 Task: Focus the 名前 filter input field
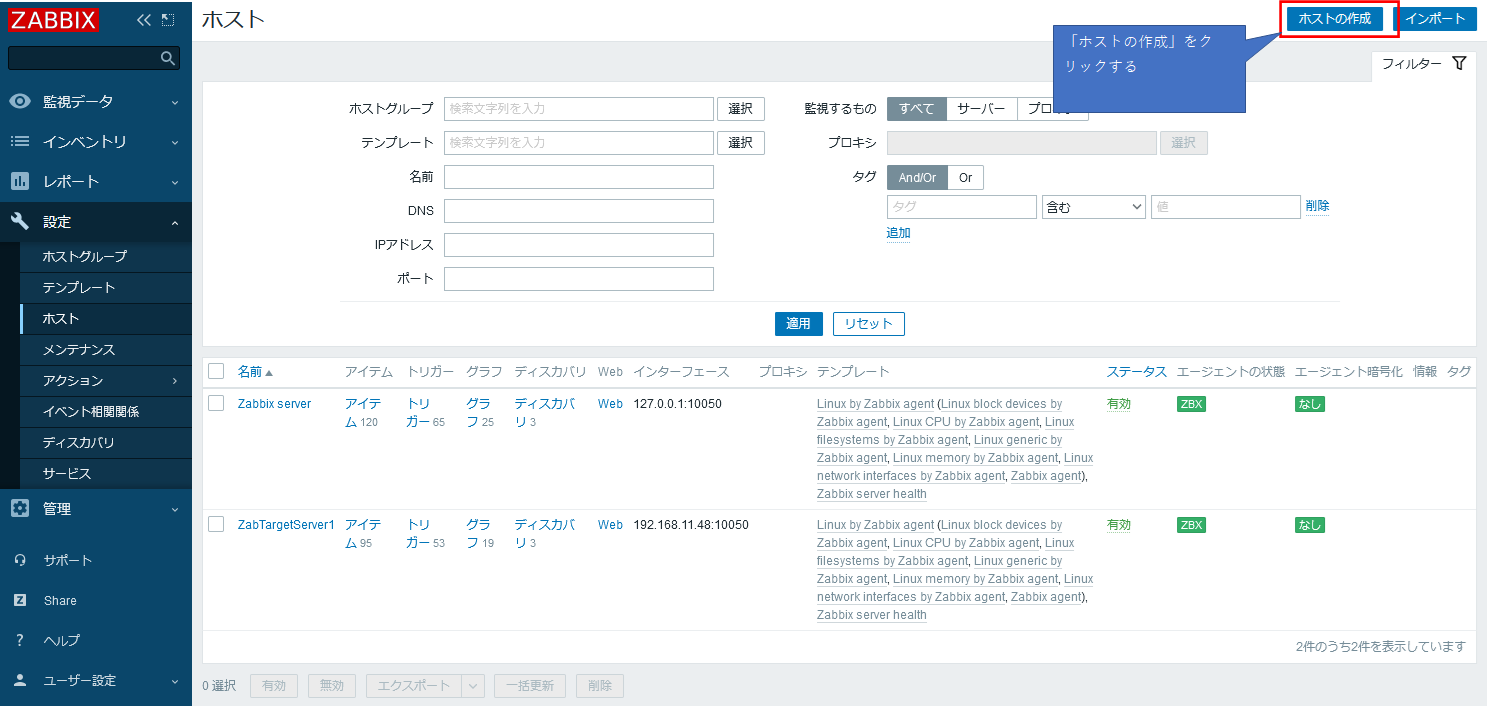[579, 177]
